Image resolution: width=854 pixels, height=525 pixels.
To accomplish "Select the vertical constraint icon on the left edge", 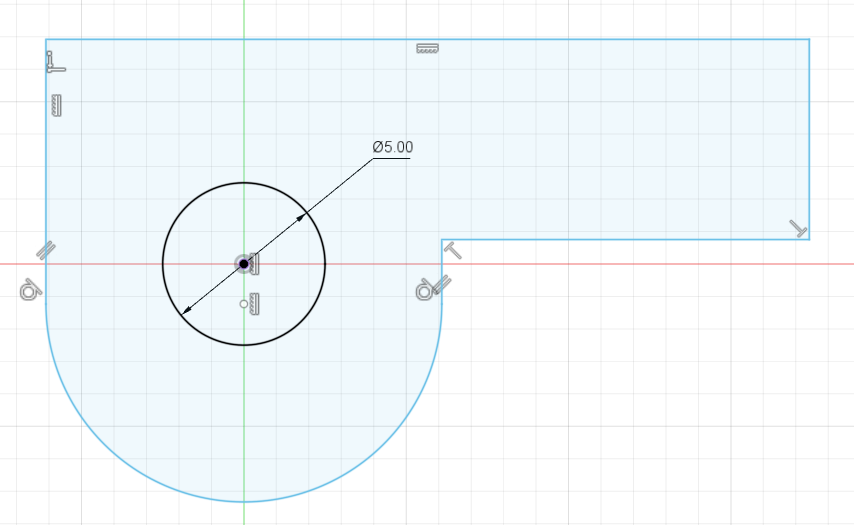I will point(56,105).
